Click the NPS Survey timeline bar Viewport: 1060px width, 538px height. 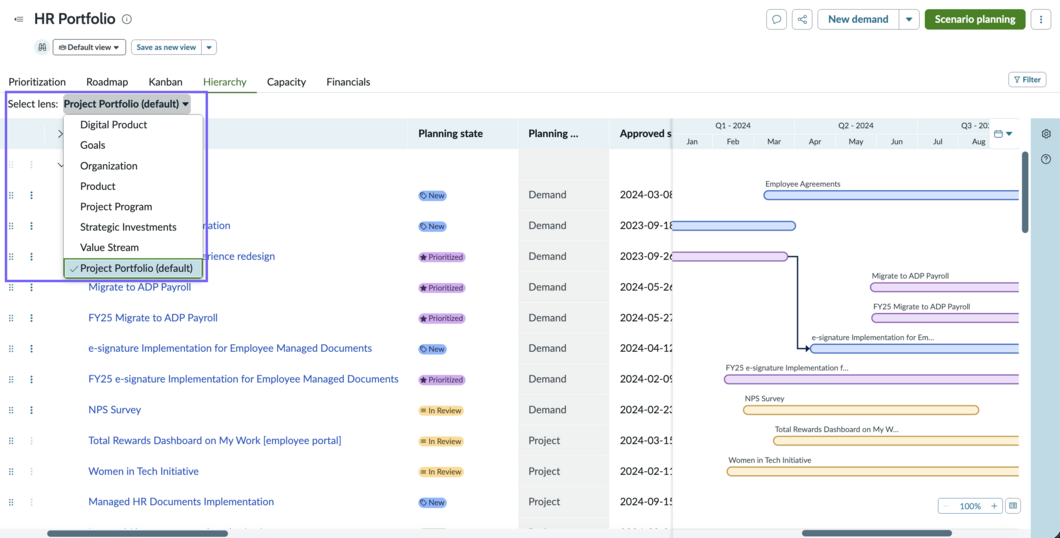[861, 410]
